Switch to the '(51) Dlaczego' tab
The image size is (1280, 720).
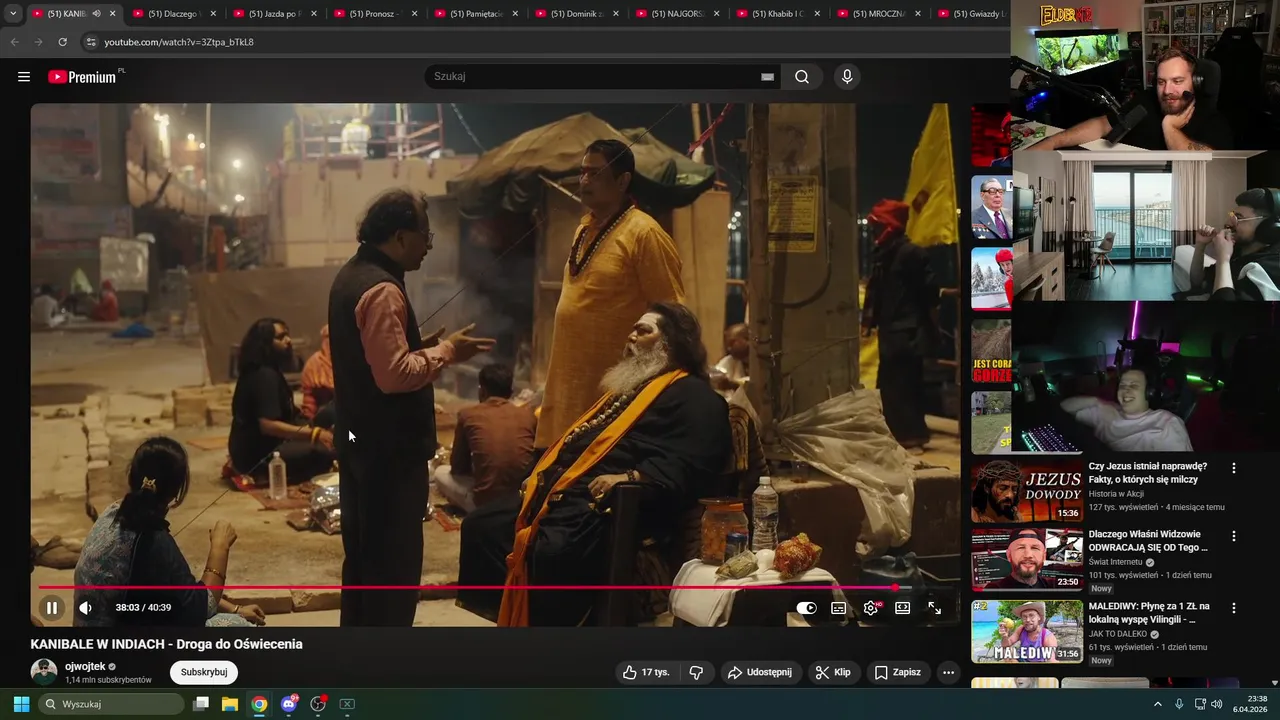173,14
